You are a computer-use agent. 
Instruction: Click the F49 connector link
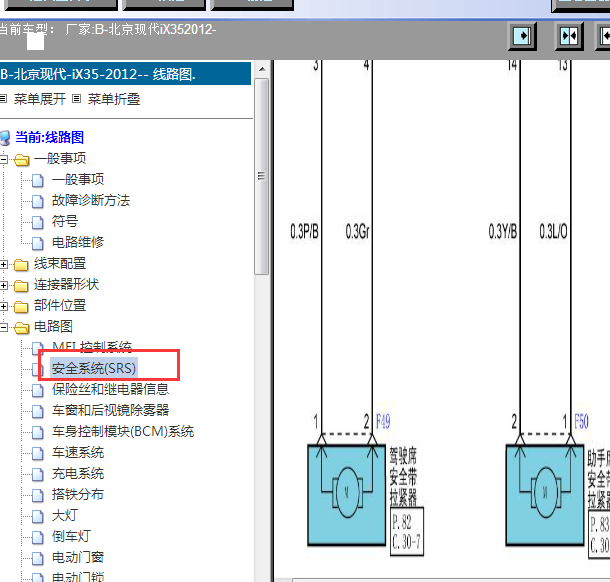click(x=383, y=422)
